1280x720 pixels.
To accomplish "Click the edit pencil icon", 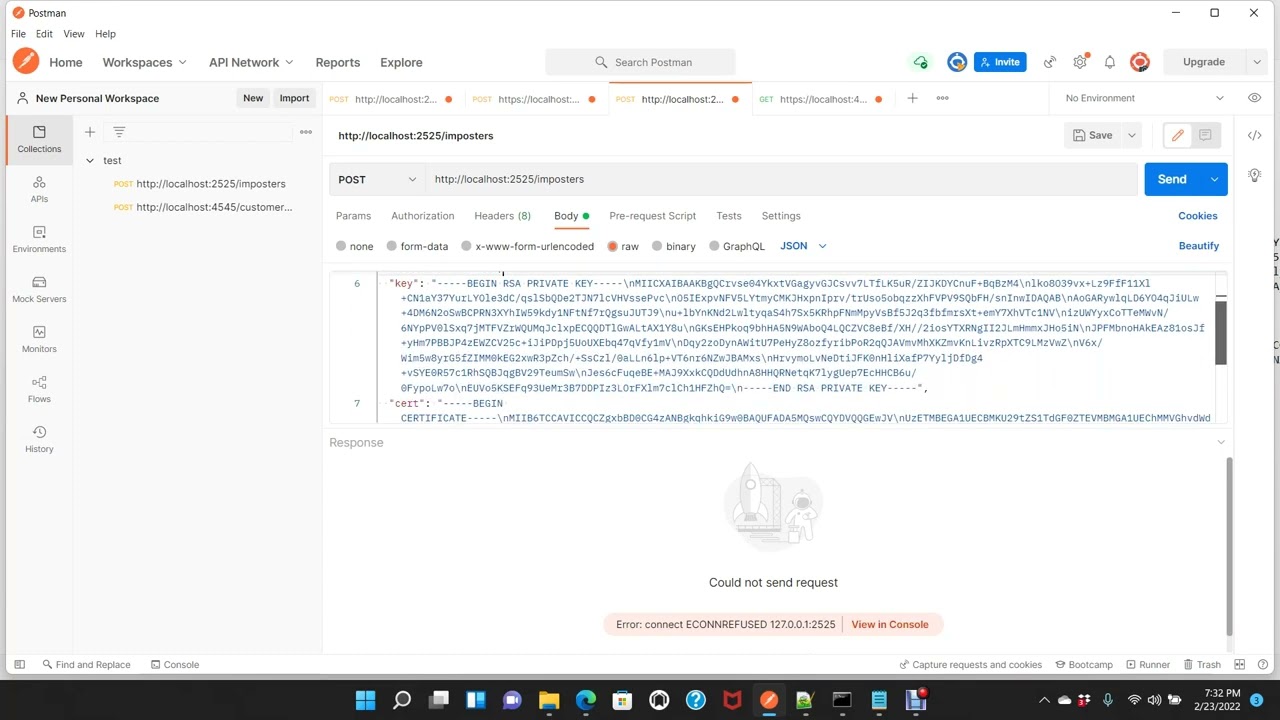I will (x=1178, y=135).
